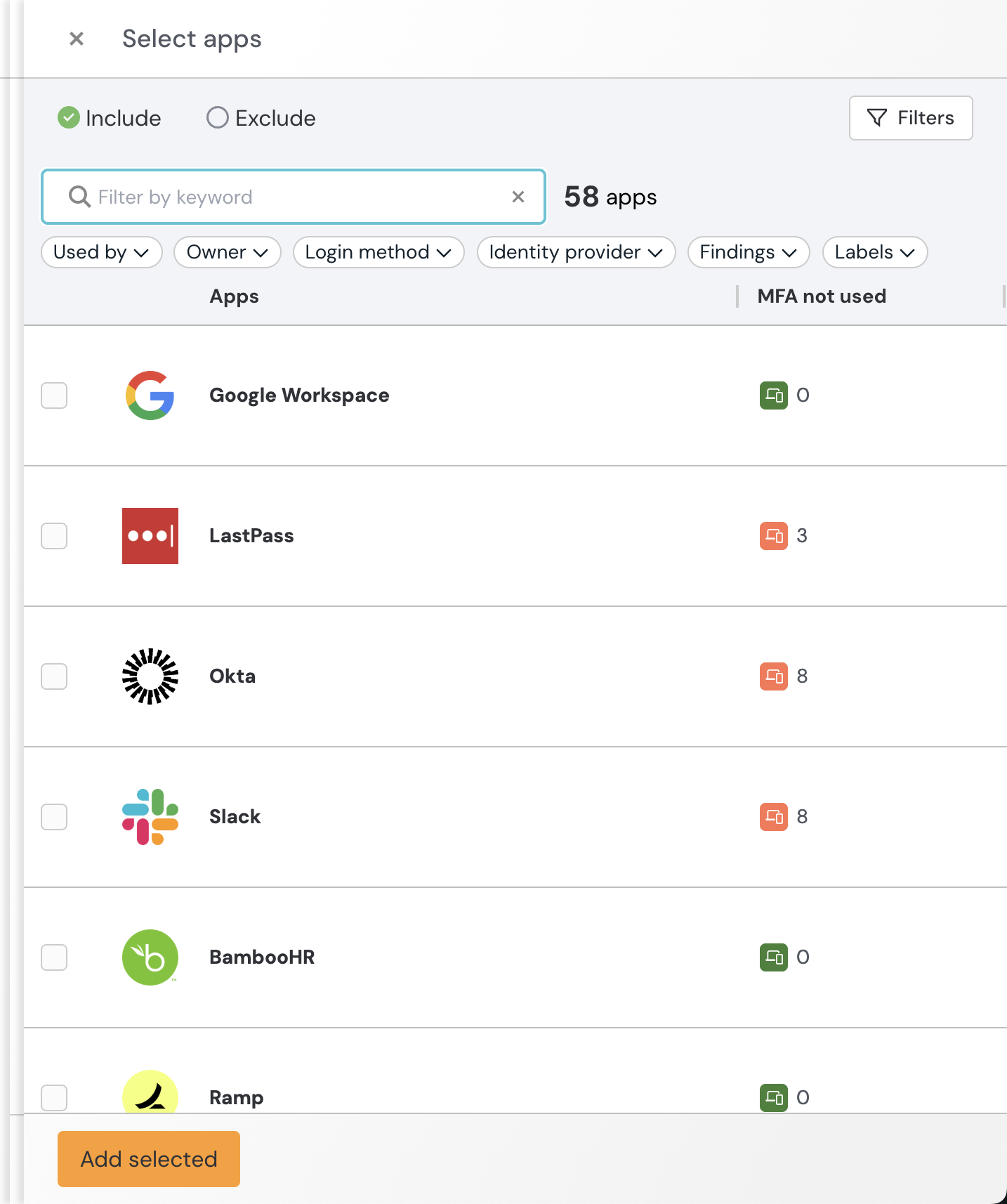
Task: Click the Okta sunburst logo
Action: point(150,676)
